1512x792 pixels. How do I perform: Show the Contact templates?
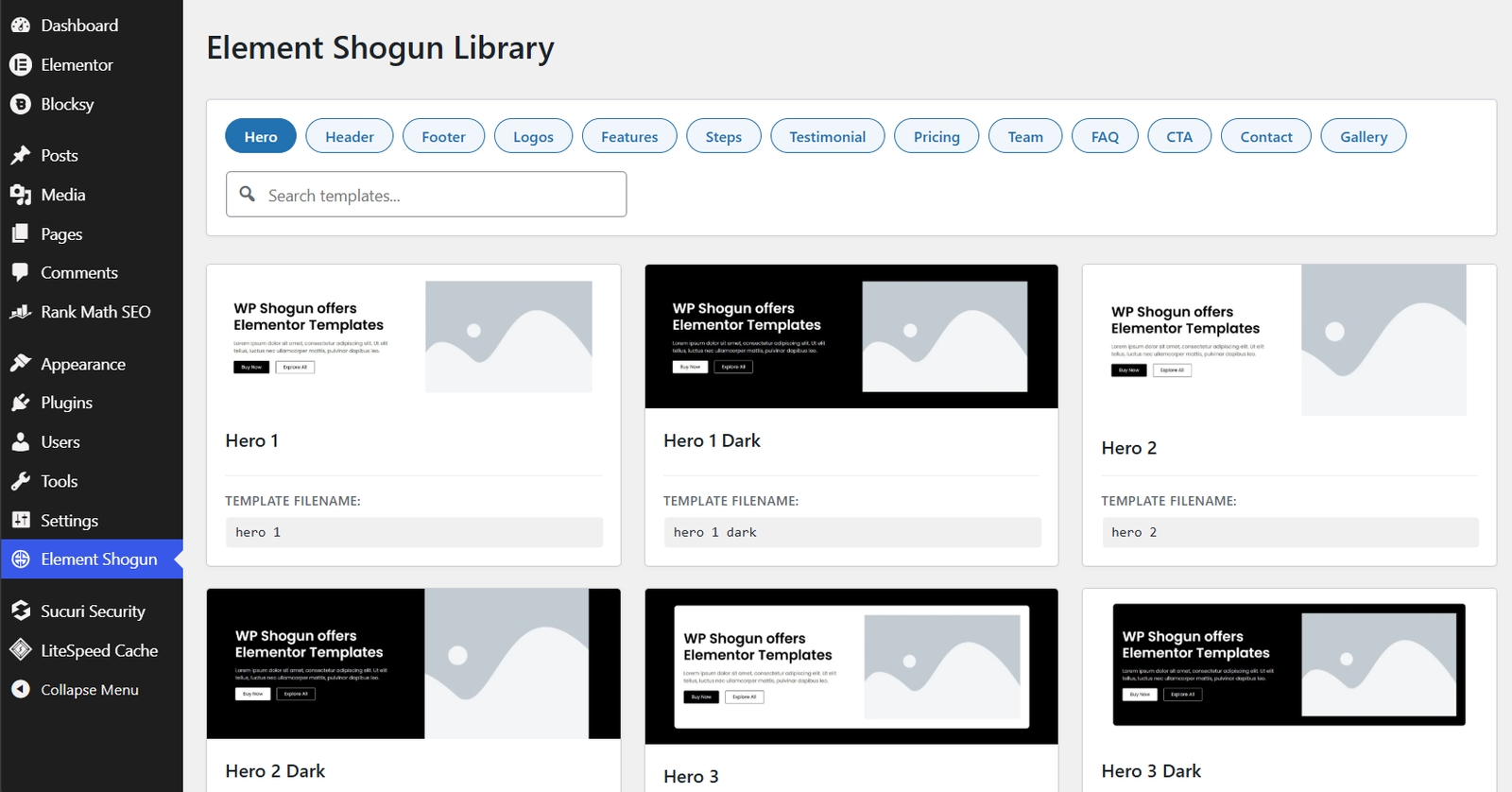1266,136
